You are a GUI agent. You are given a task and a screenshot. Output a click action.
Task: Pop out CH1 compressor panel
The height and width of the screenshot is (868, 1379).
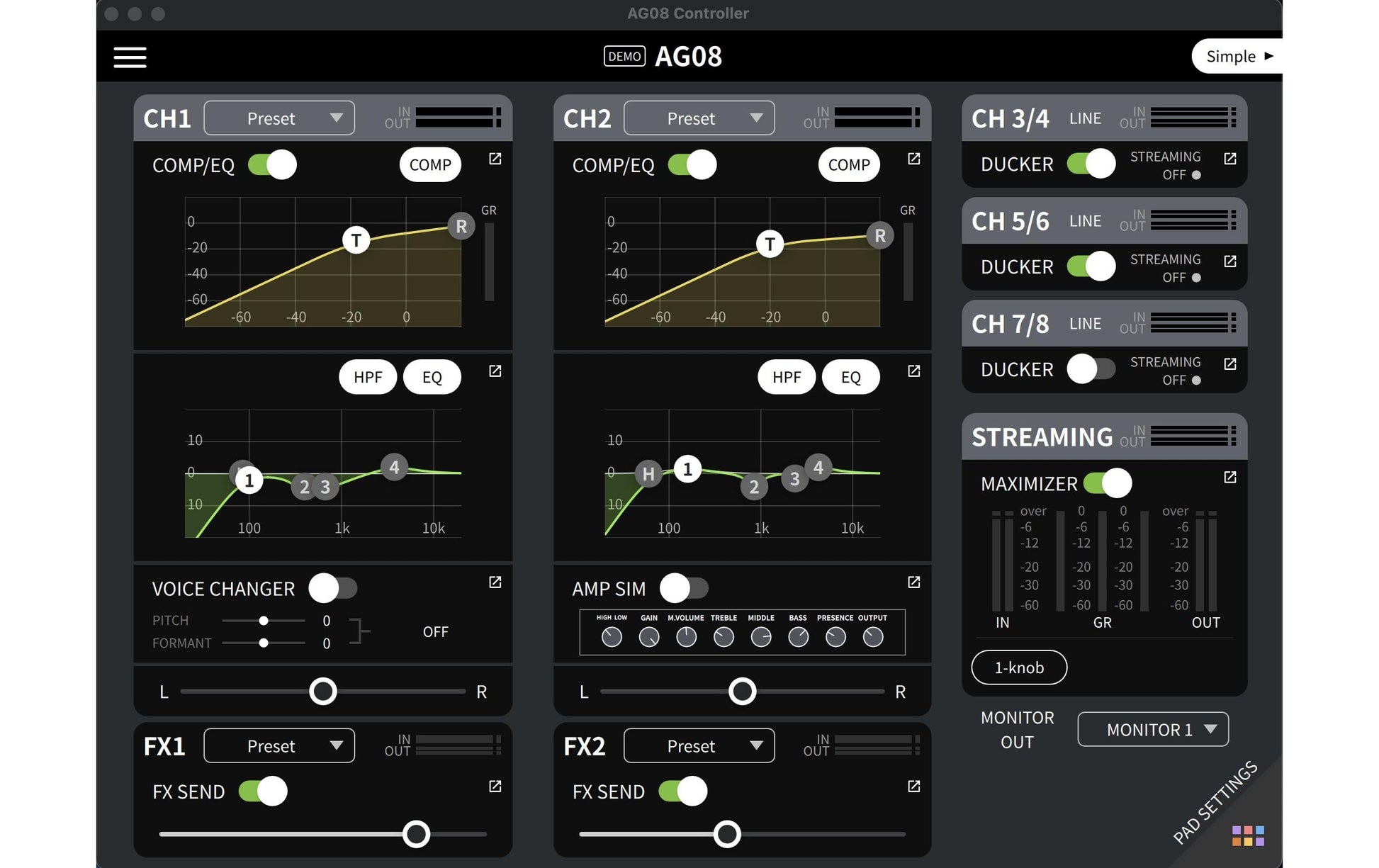pyautogui.click(x=495, y=159)
